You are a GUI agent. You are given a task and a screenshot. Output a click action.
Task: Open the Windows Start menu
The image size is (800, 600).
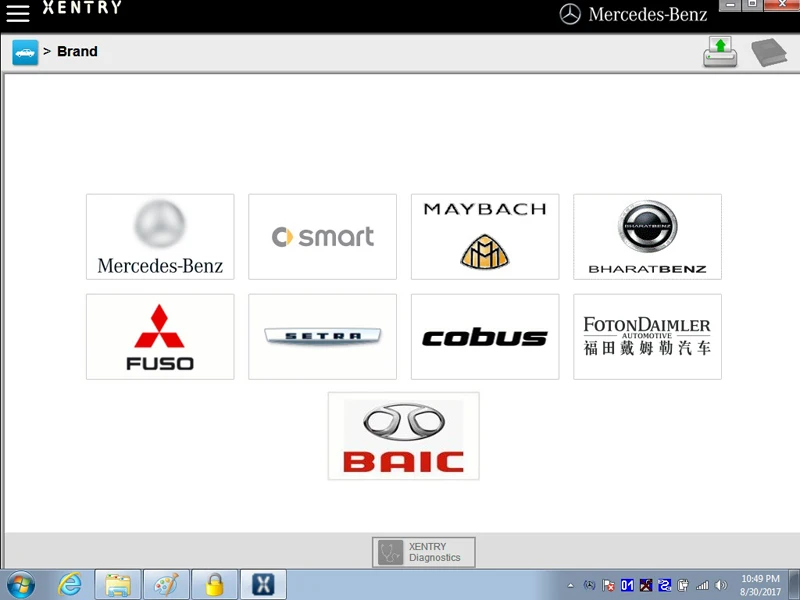(x=21, y=585)
